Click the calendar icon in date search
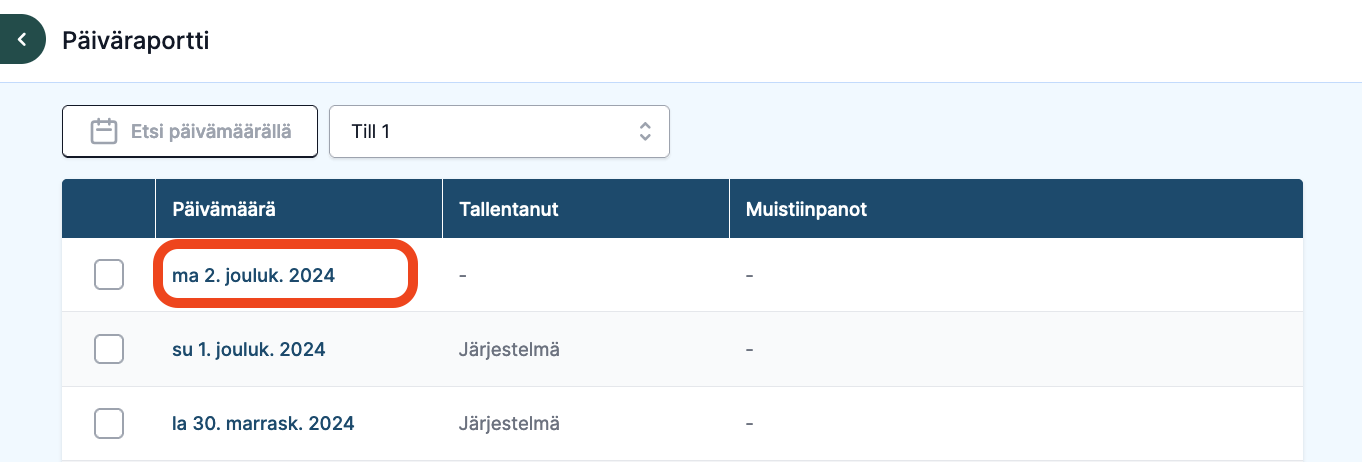The height and width of the screenshot is (462, 1362). [x=104, y=132]
